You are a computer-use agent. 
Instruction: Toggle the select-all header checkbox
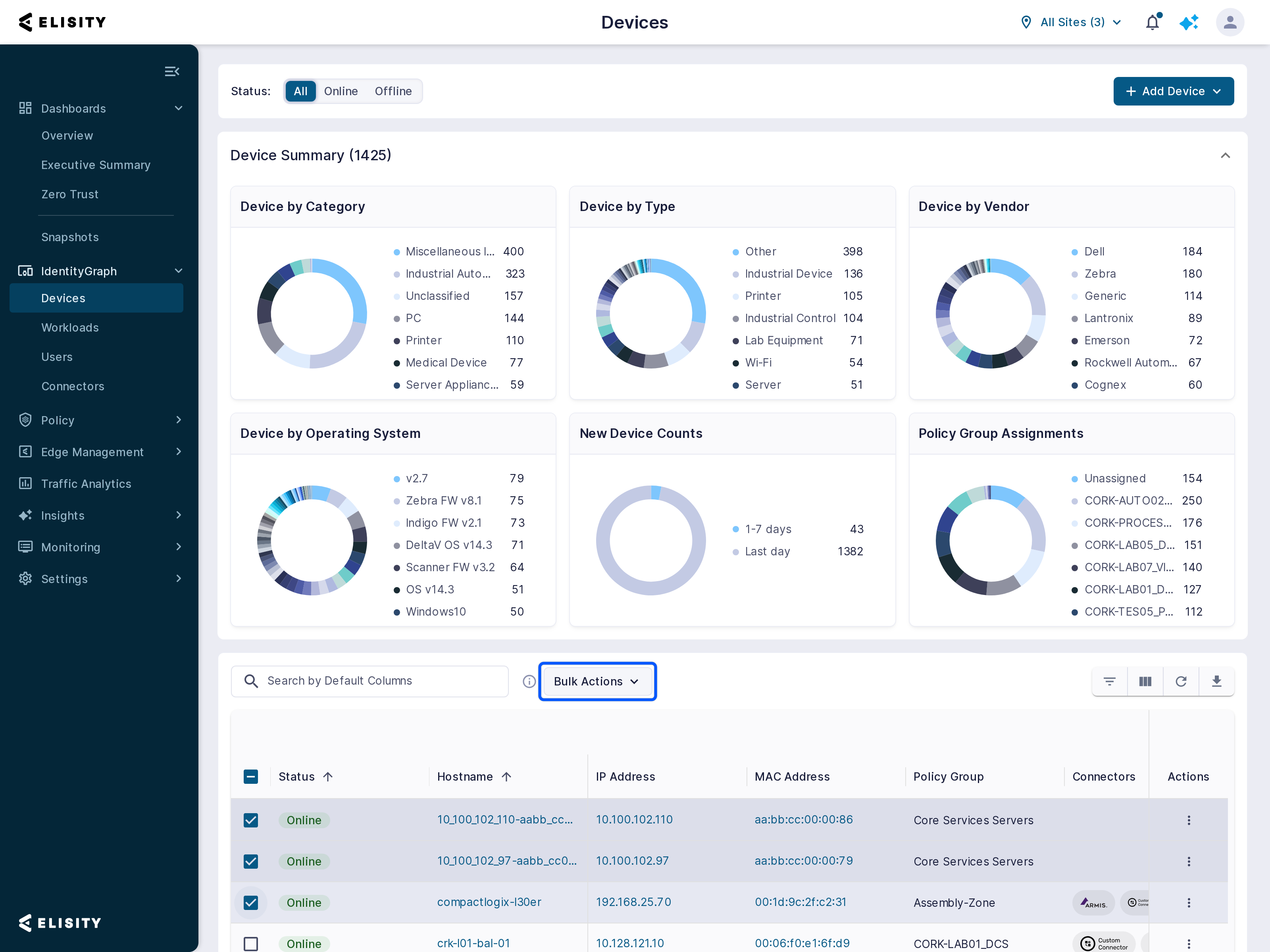point(251,776)
